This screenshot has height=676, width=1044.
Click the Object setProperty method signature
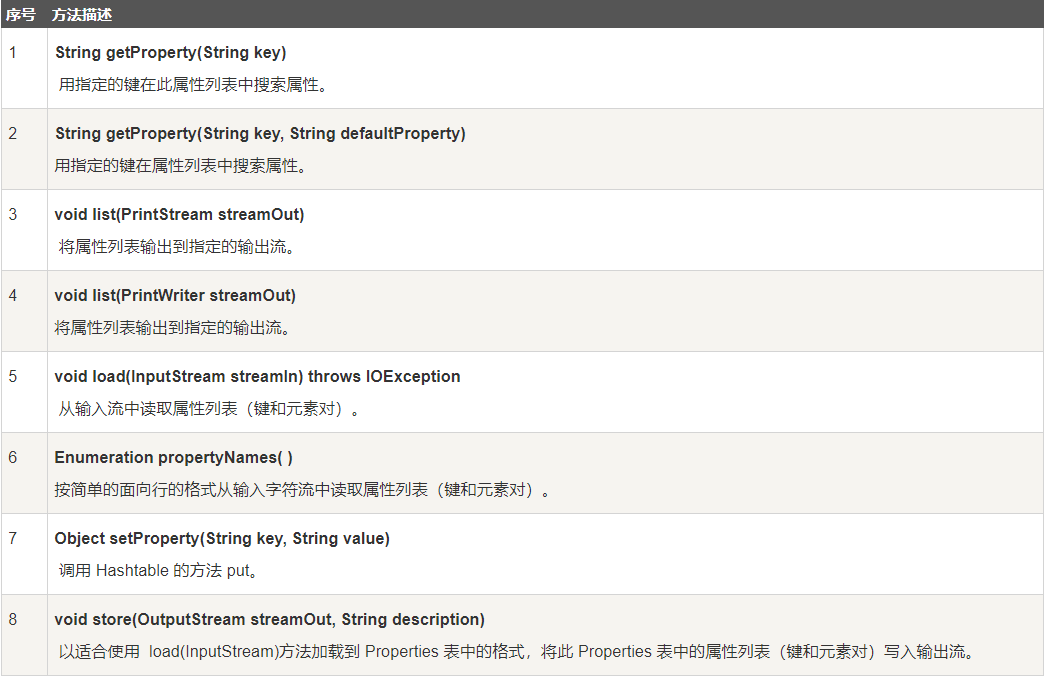(222, 539)
